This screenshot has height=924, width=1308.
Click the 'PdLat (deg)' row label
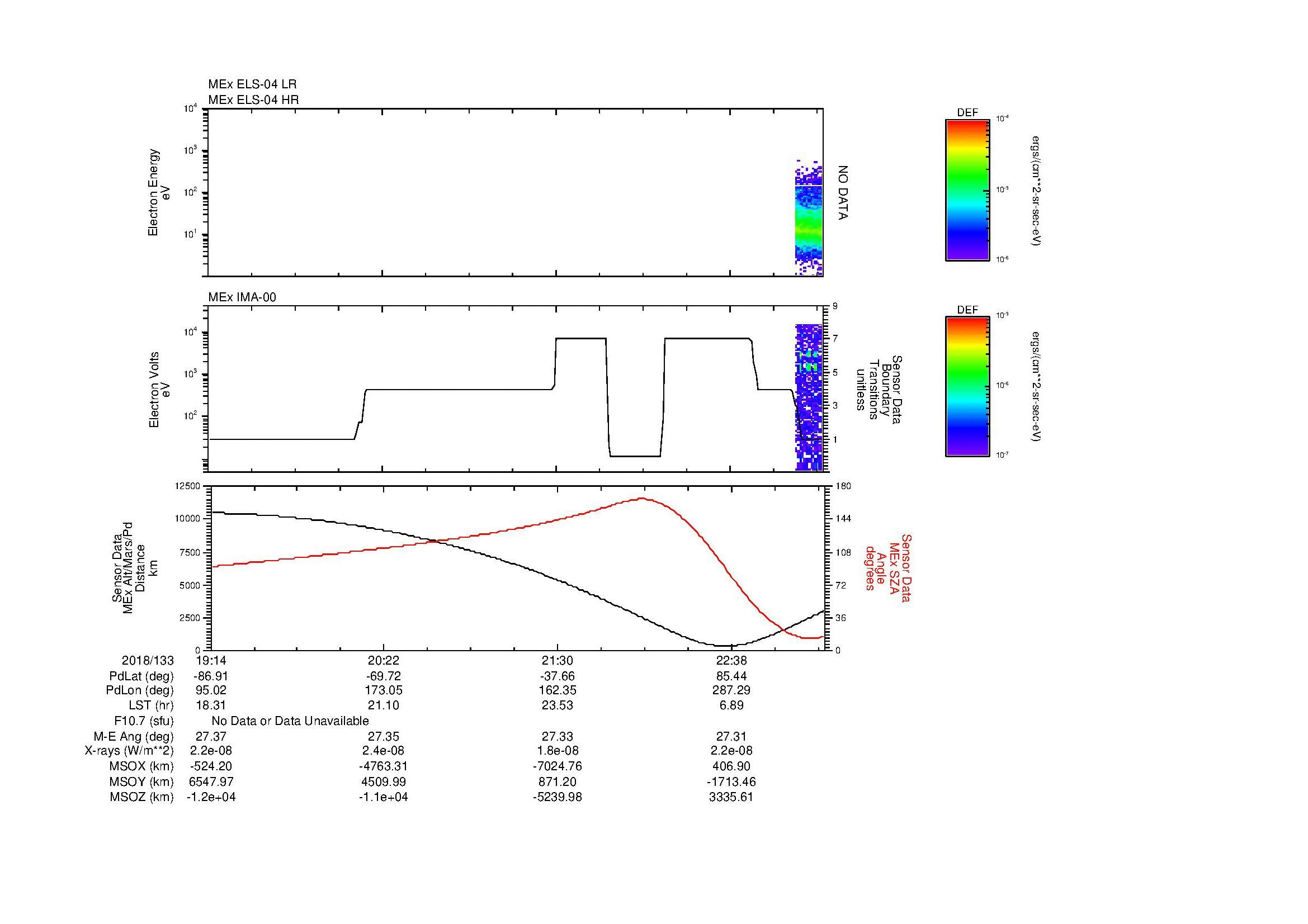pos(141,676)
